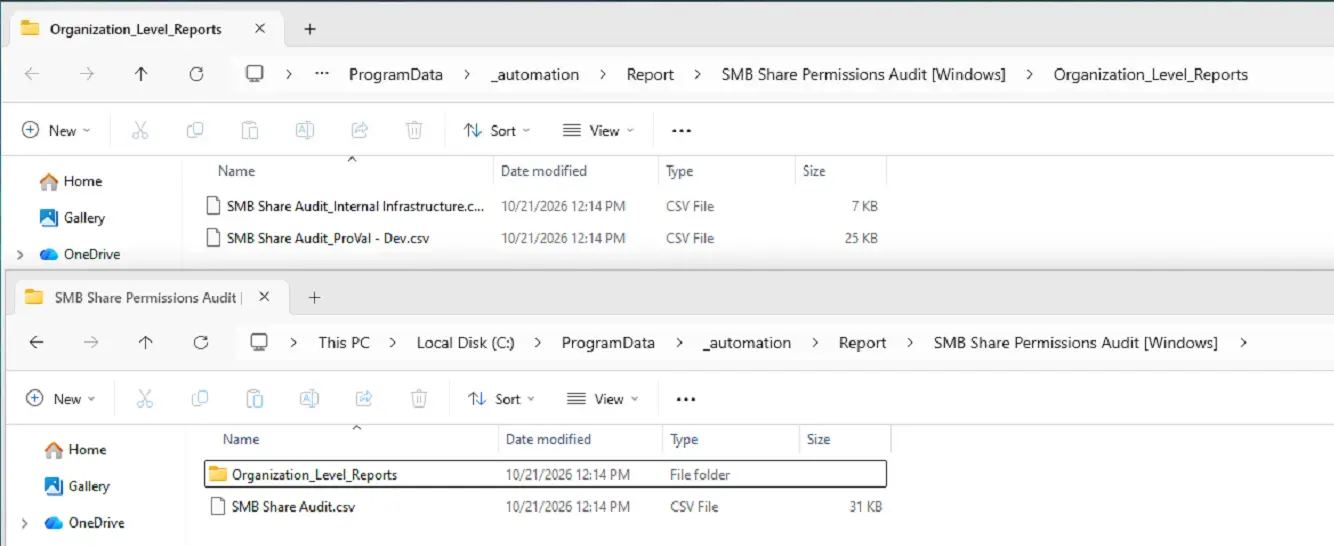Click Report breadcrumb in top window
The width and height of the screenshot is (1334, 546).
650,74
